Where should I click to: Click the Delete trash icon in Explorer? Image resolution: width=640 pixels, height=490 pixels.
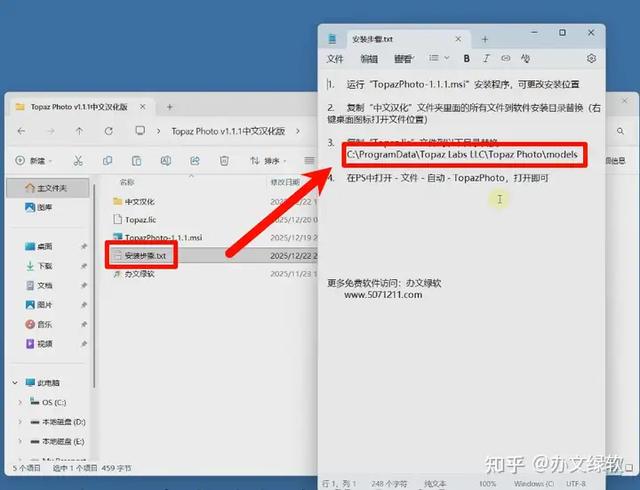(224, 161)
